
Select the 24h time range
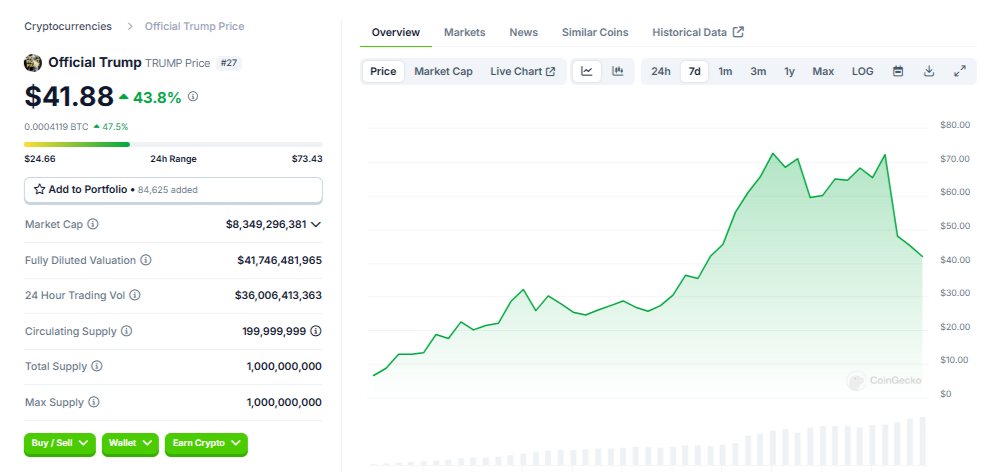[x=661, y=71]
